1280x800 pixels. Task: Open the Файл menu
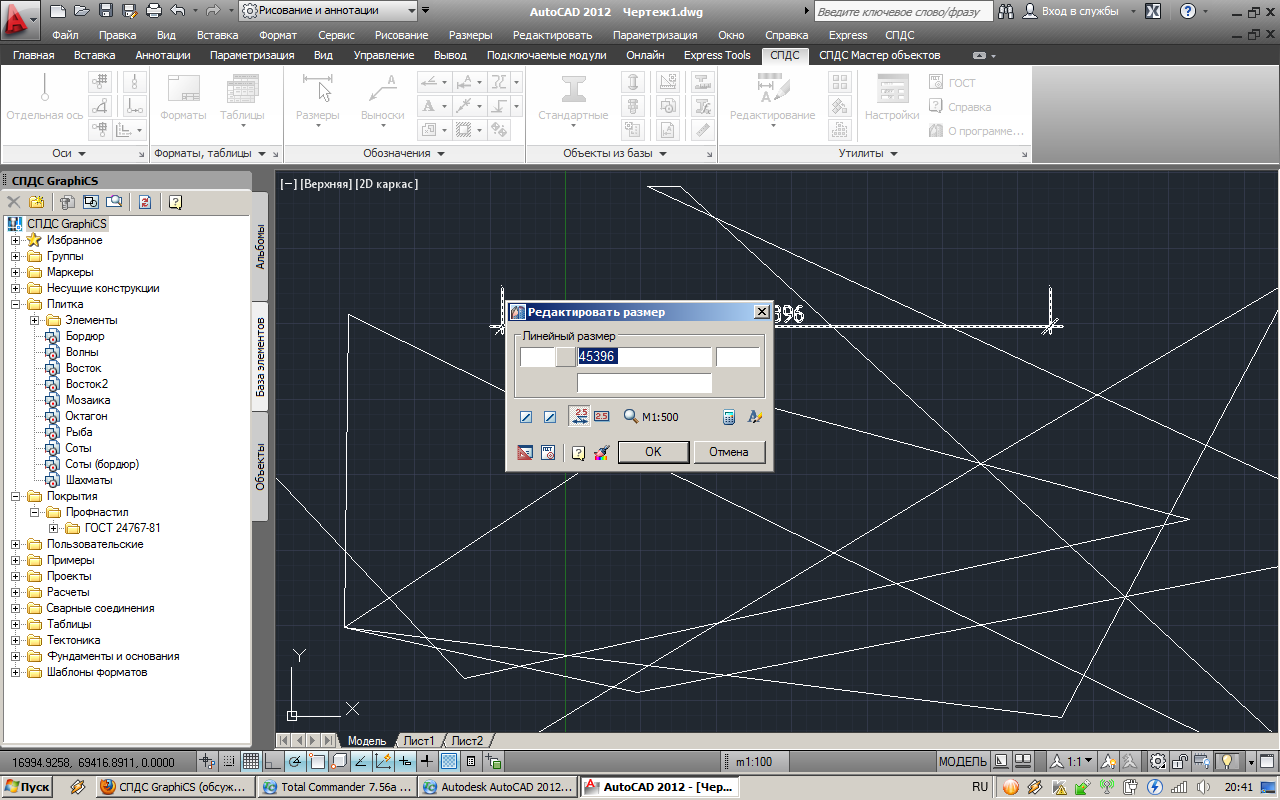coord(65,35)
